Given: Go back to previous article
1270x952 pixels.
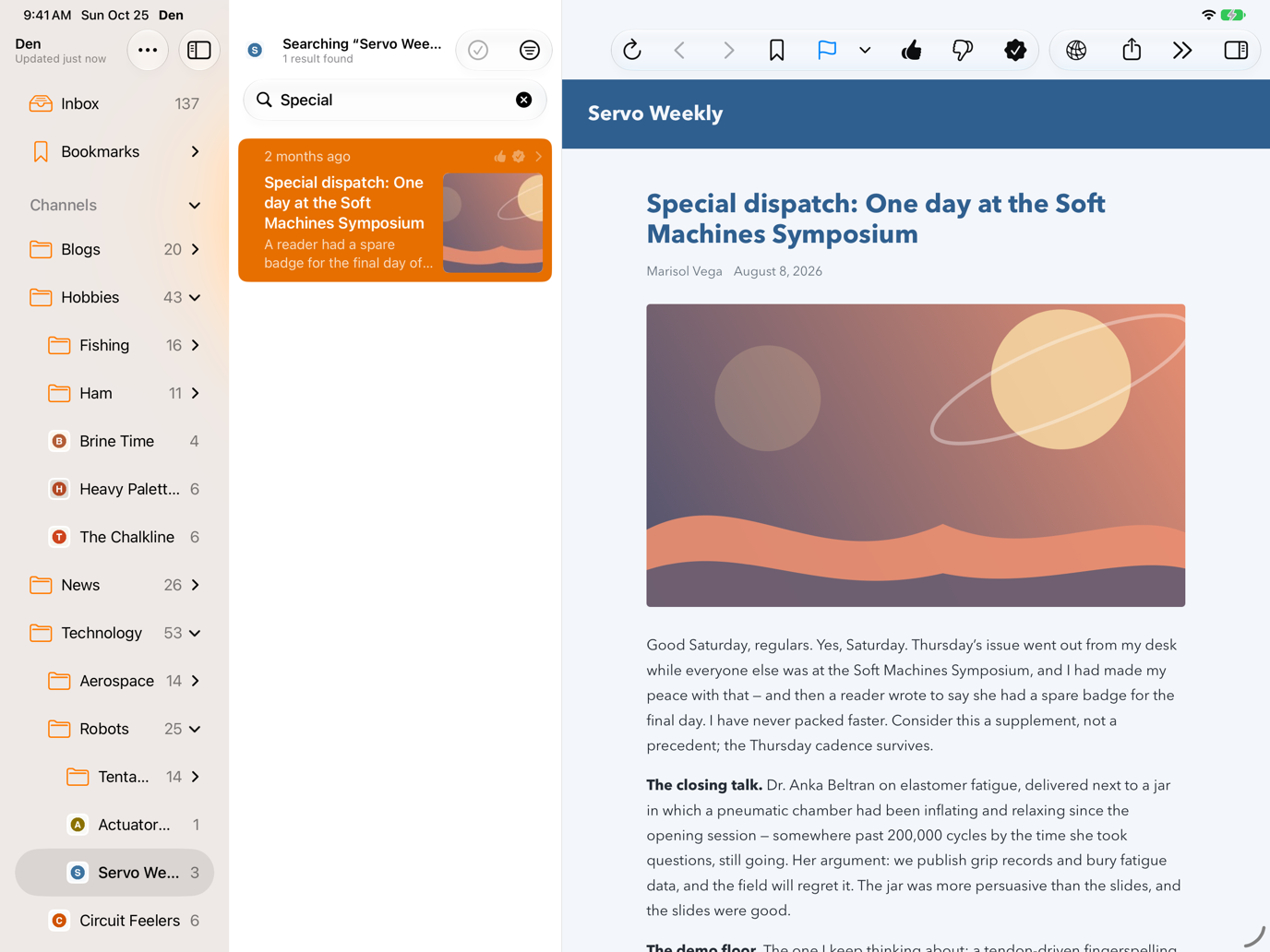Looking at the screenshot, I should (x=679, y=50).
